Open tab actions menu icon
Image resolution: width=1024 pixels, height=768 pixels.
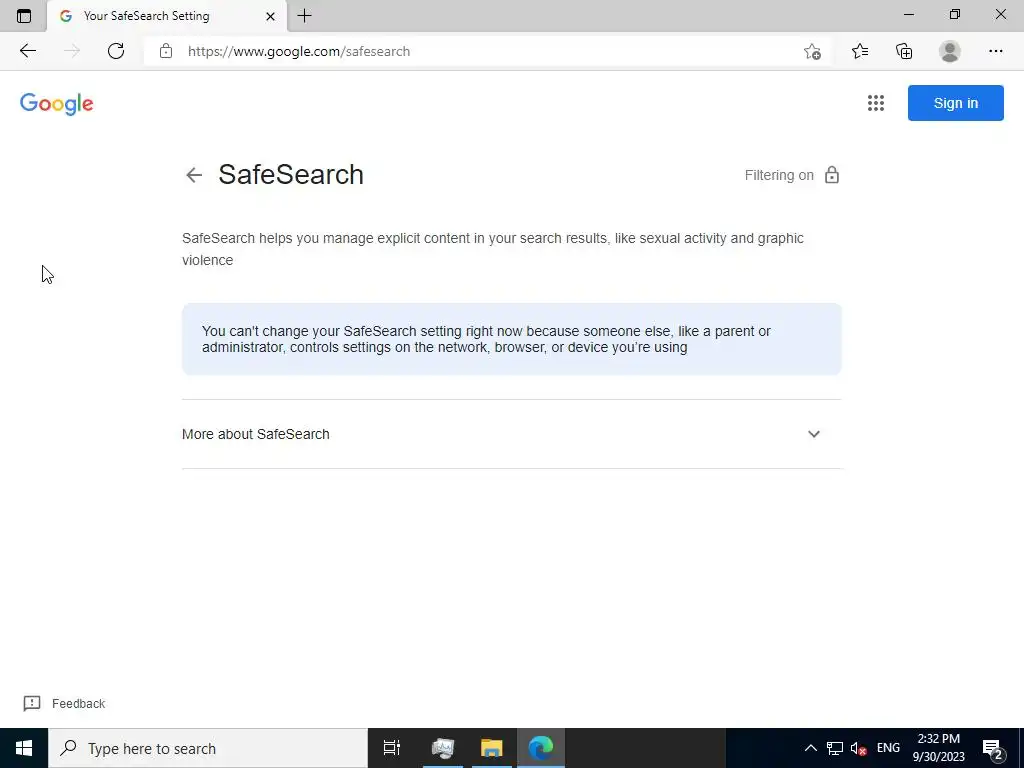pos(24,16)
